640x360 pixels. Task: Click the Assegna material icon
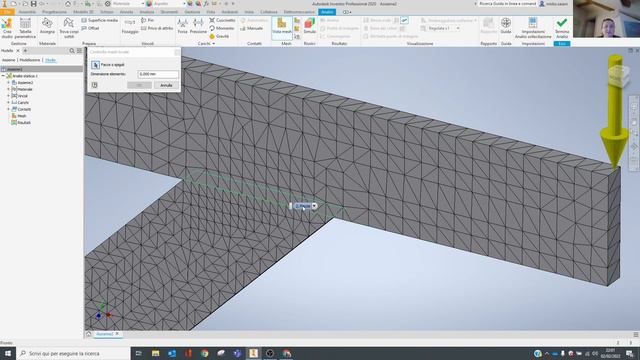[47, 26]
